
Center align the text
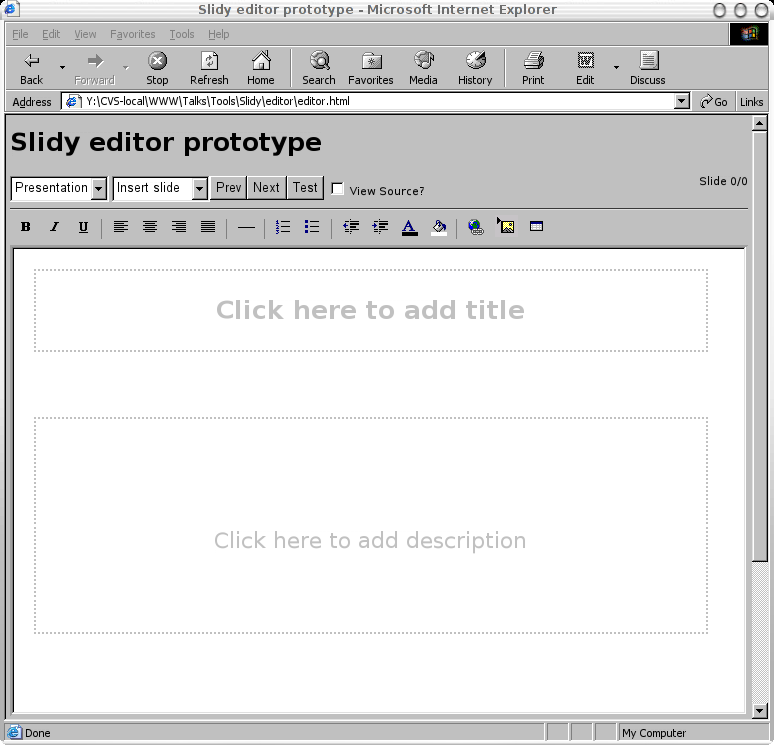150,227
